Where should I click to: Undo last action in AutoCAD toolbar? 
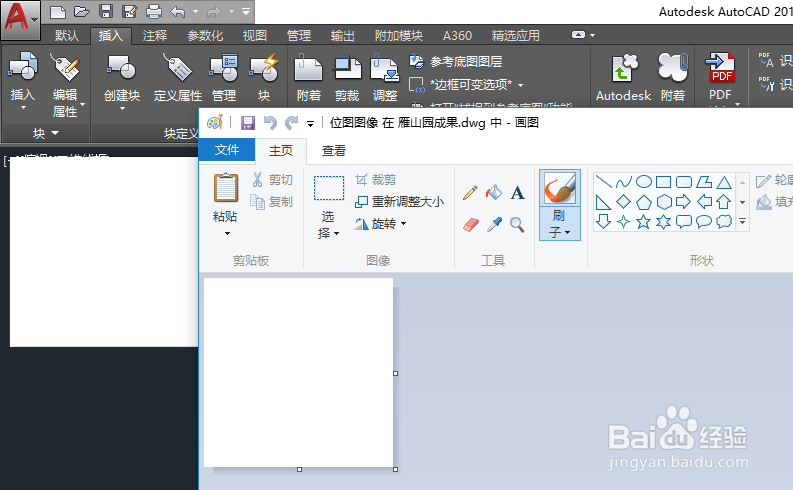(178, 11)
